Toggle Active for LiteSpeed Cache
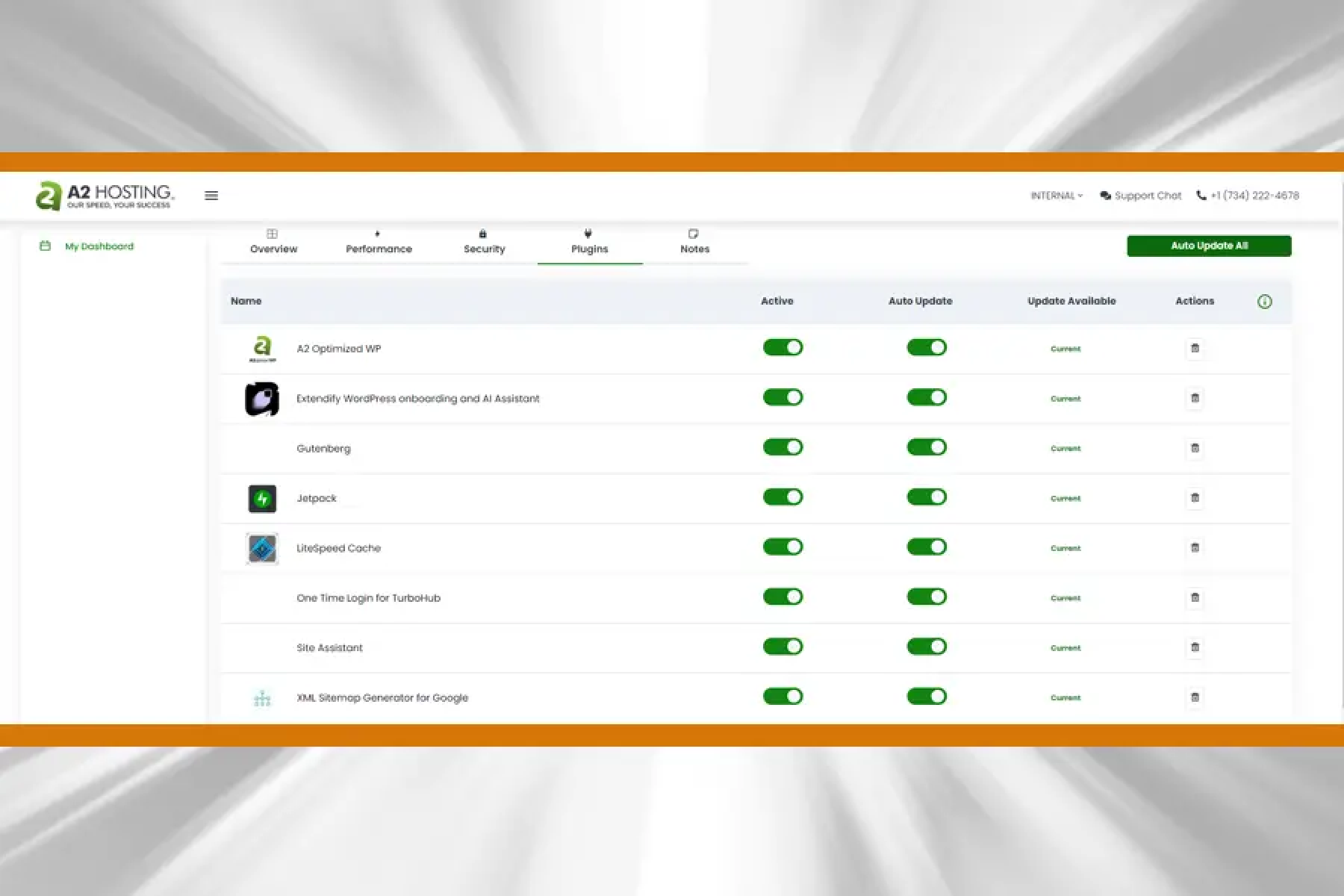Image resolution: width=1344 pixels, height=896 pixels. (783, 547)
